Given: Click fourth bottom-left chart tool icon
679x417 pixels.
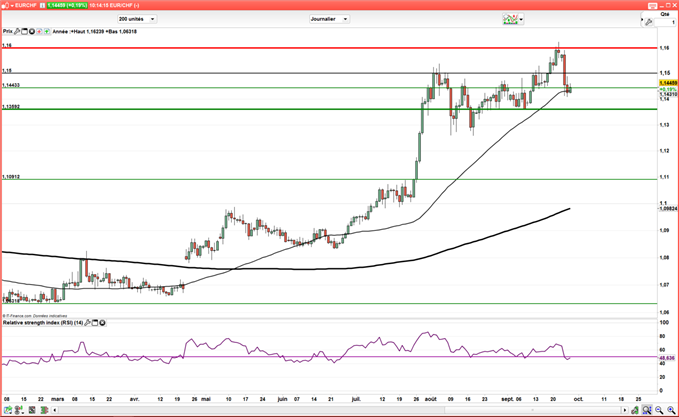Looking at the screenshot, I should point(44,410).
